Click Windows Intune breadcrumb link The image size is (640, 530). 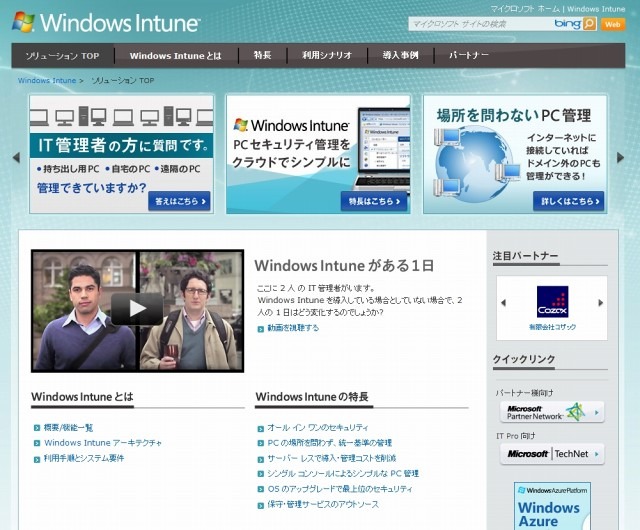(x=47, y=80)
